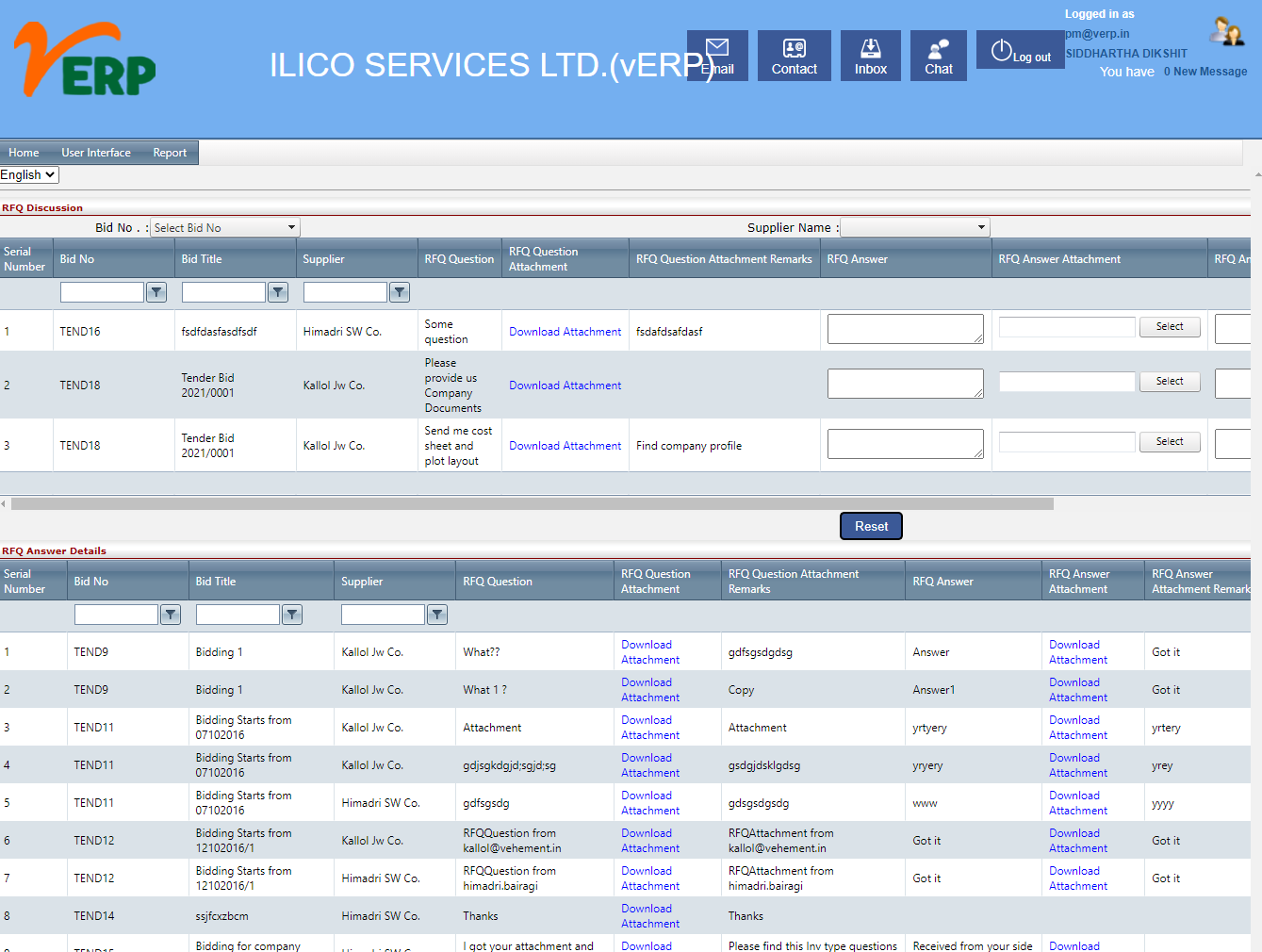Click the SIDDHARTHA DIKSHIT username
This screenshot has width=1262, height=952.
(1126, 54)
